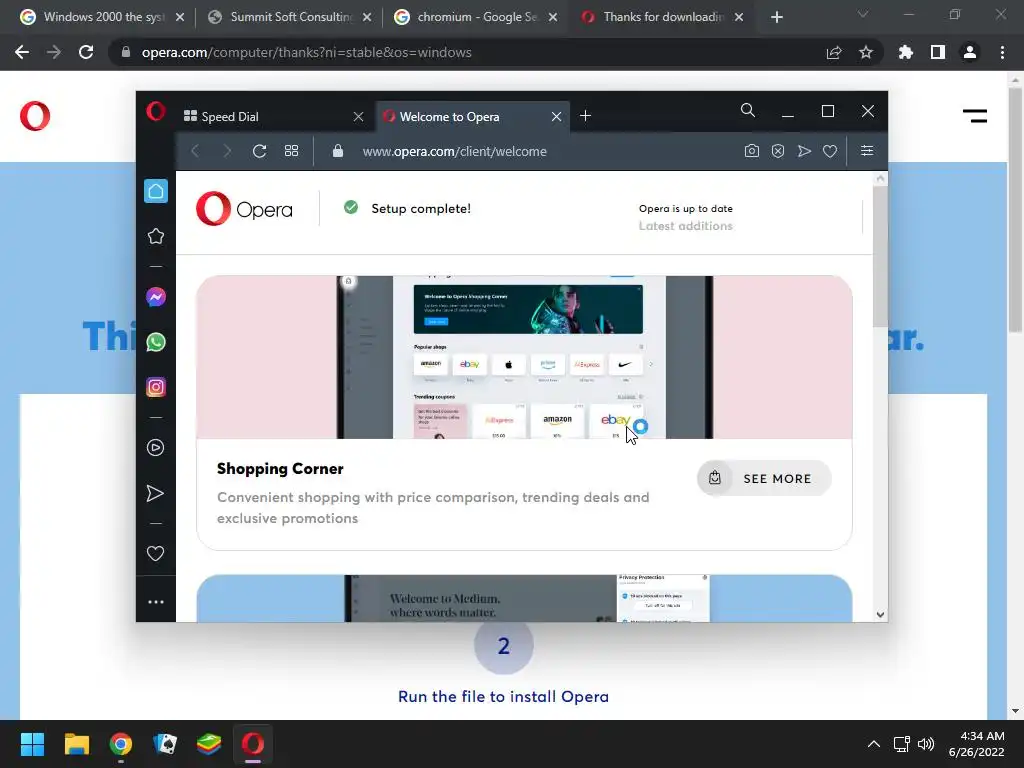This screenshot has height=768, width=1024.
Task: Search tabs with Opera magnifier icon
Action: (x=748, y=110)
